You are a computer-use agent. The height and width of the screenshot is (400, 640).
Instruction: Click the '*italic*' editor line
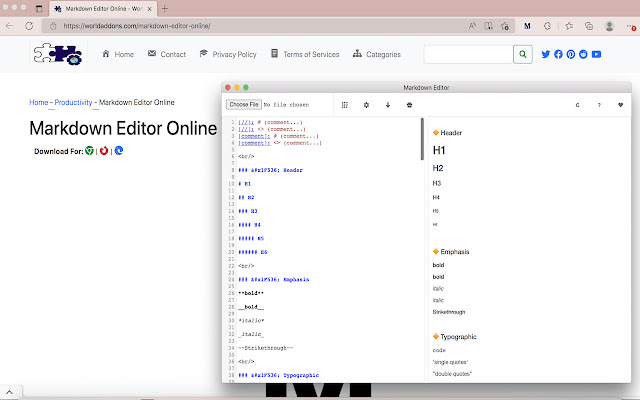click(x=251, y=320)
